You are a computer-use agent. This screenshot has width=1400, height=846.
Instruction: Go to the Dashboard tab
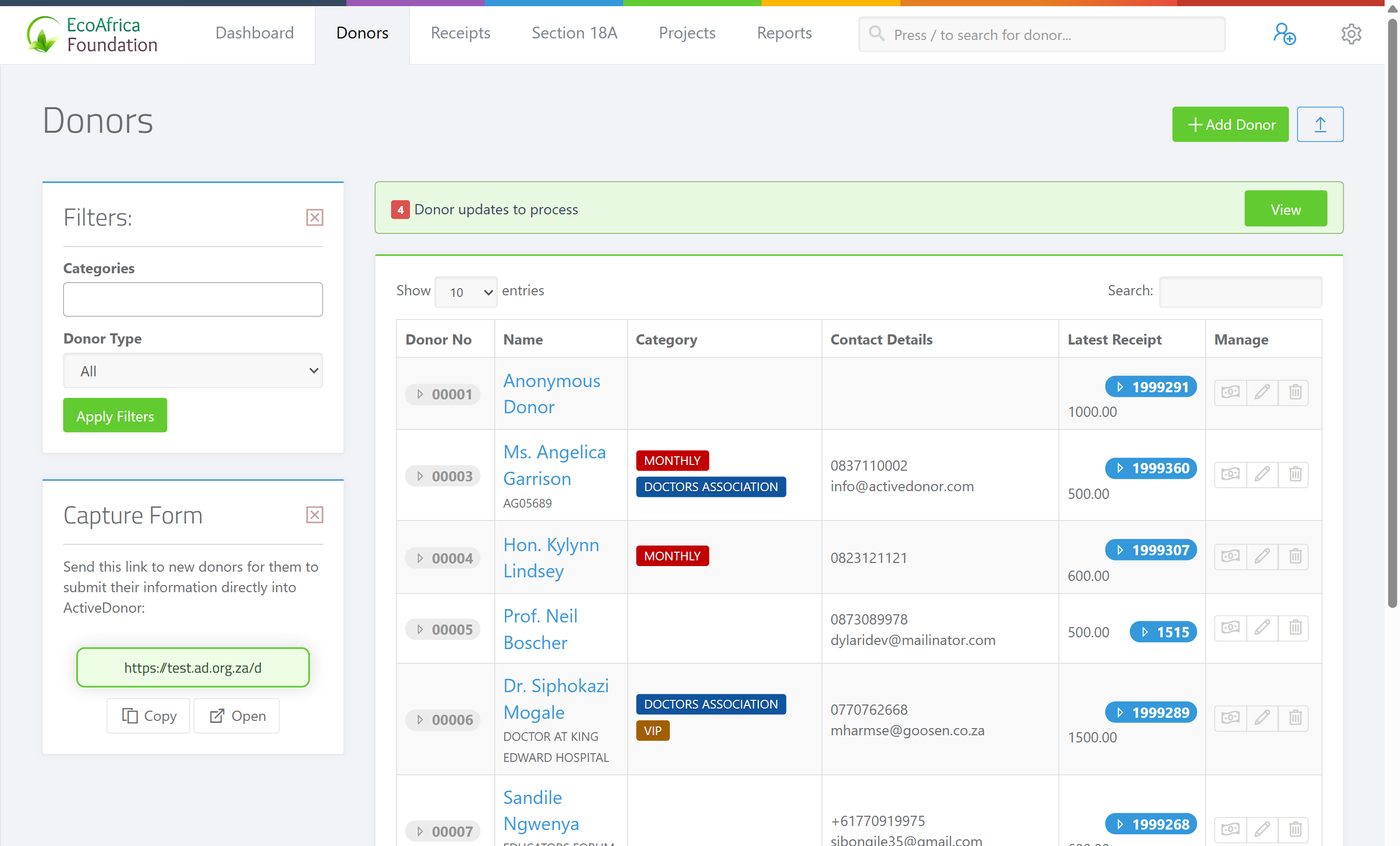(x=255, y=33)
